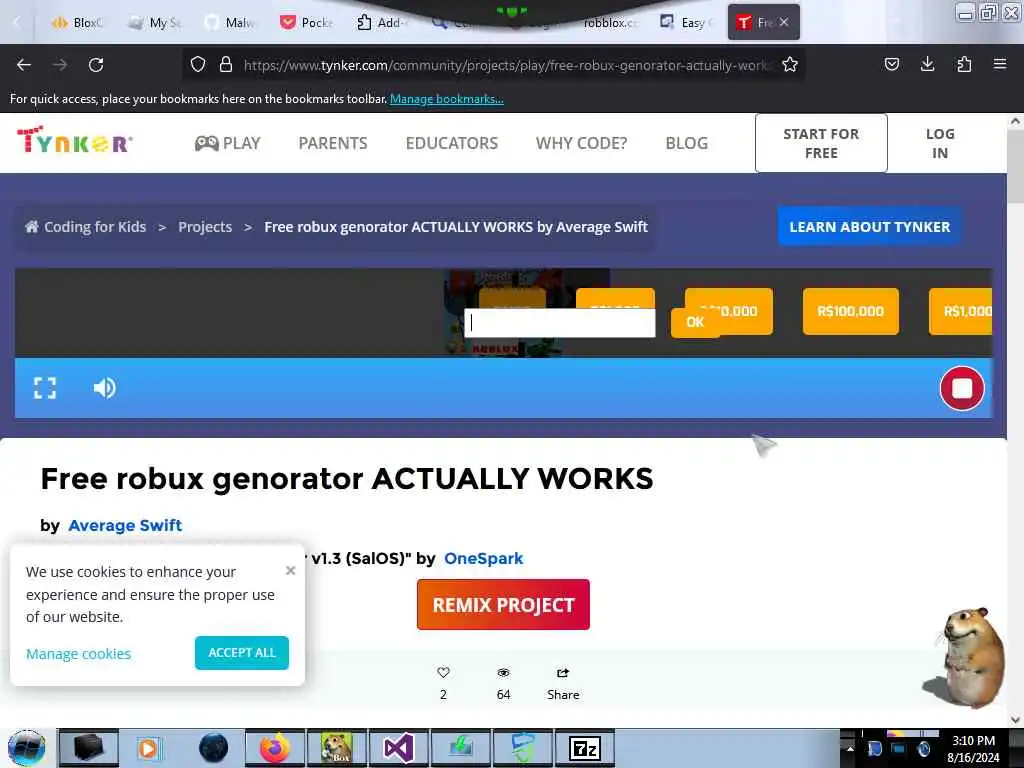Open the Manage bookmarks link

[447, 99]
